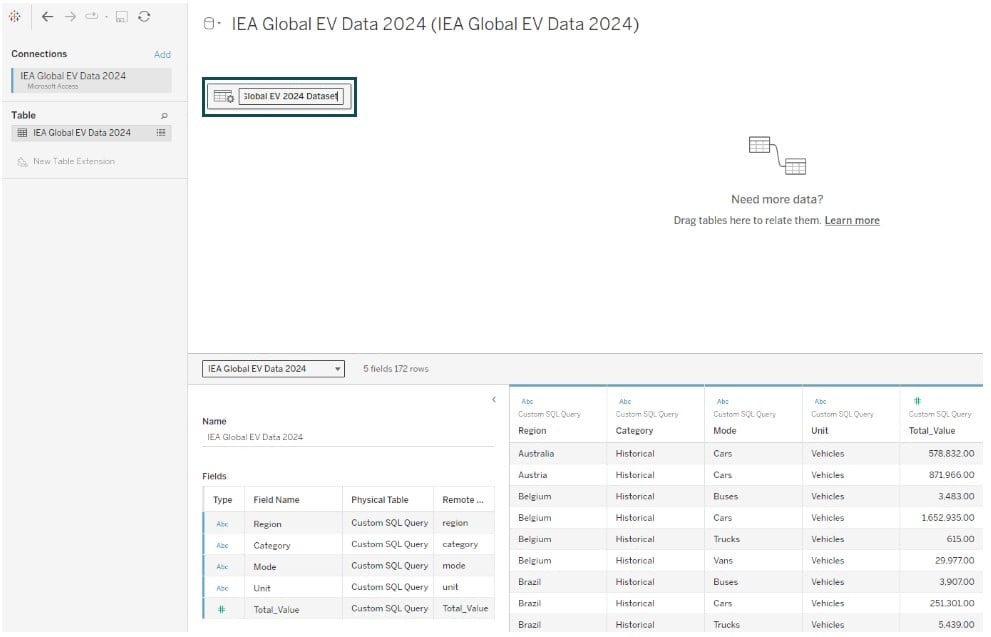991x637 pixels.
Task: Select the Total_Value column header in data grid
Action: [932, 431]
